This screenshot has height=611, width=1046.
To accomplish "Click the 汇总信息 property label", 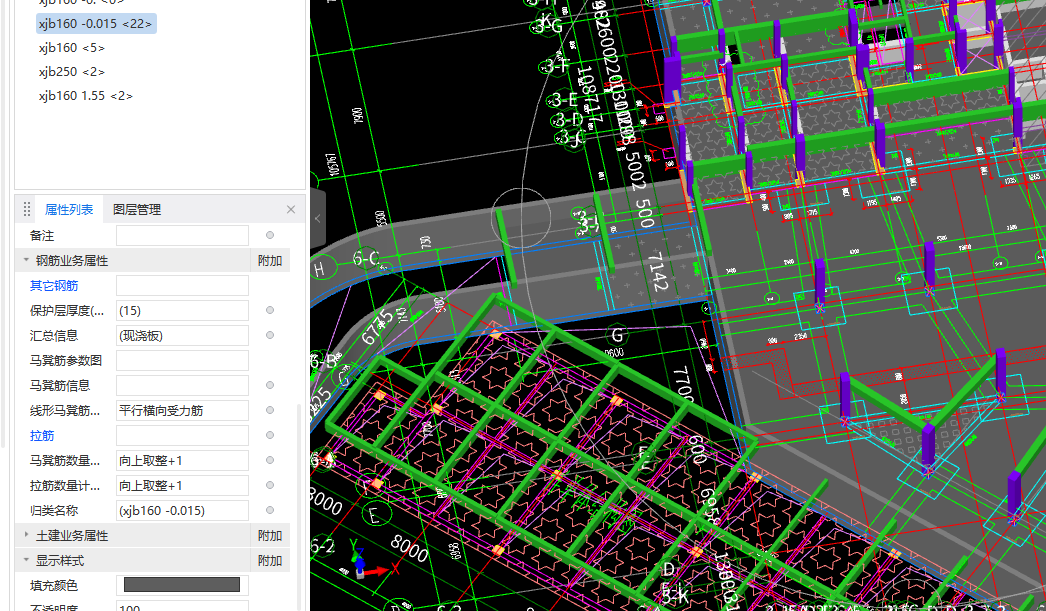I will click(54, 336).
